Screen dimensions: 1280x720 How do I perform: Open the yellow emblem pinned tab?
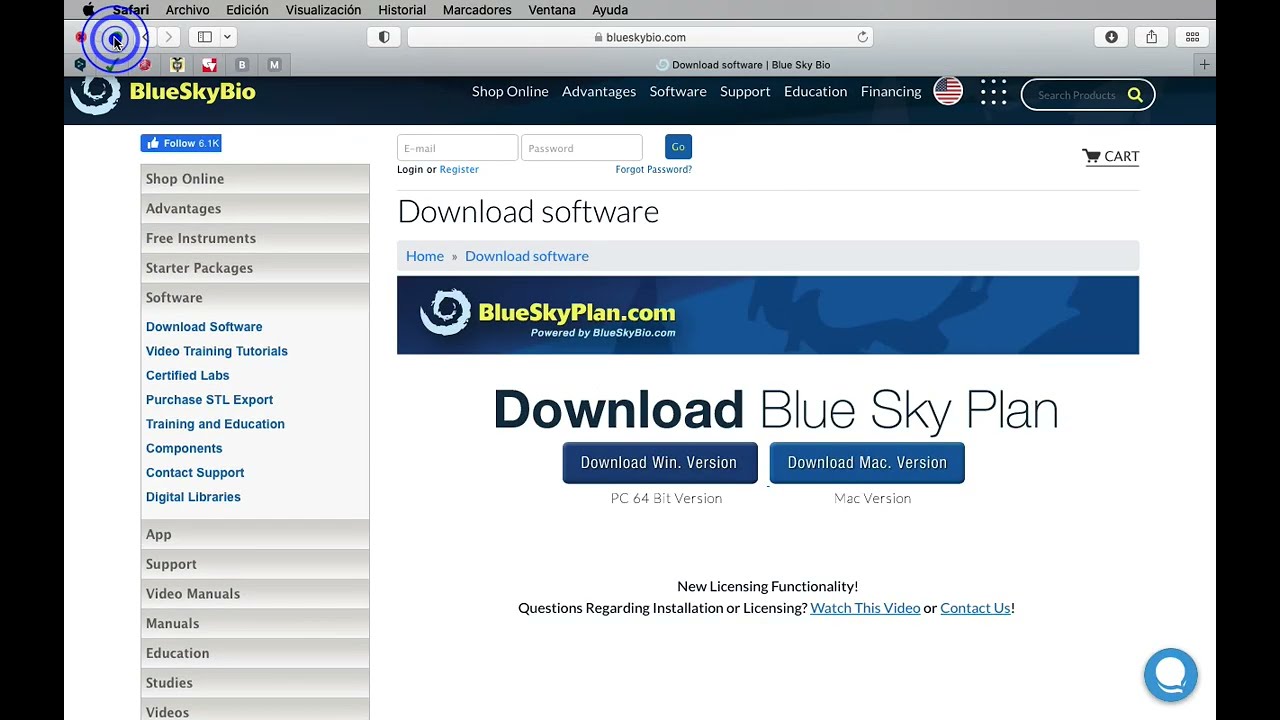pos(177,65)
